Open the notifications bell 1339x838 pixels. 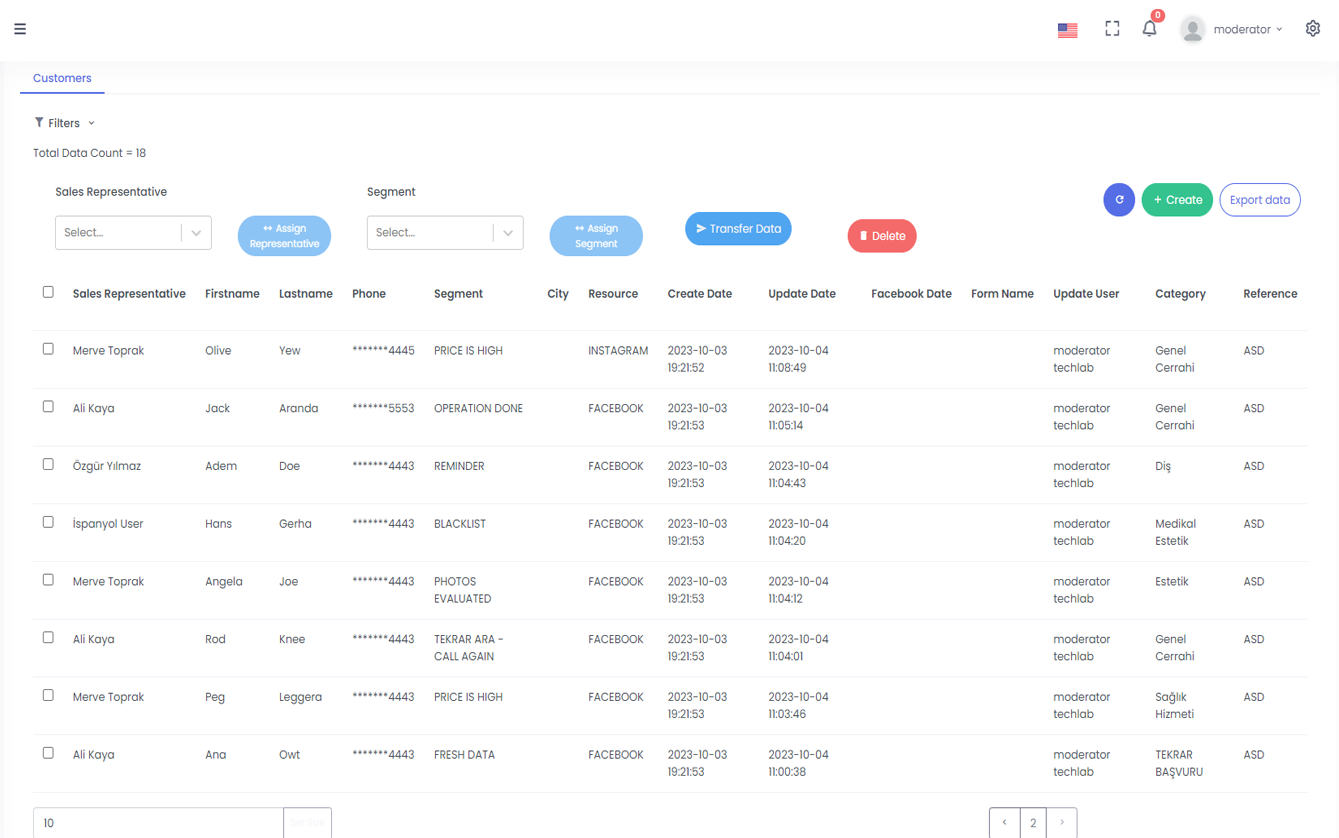coord(1150,29)
